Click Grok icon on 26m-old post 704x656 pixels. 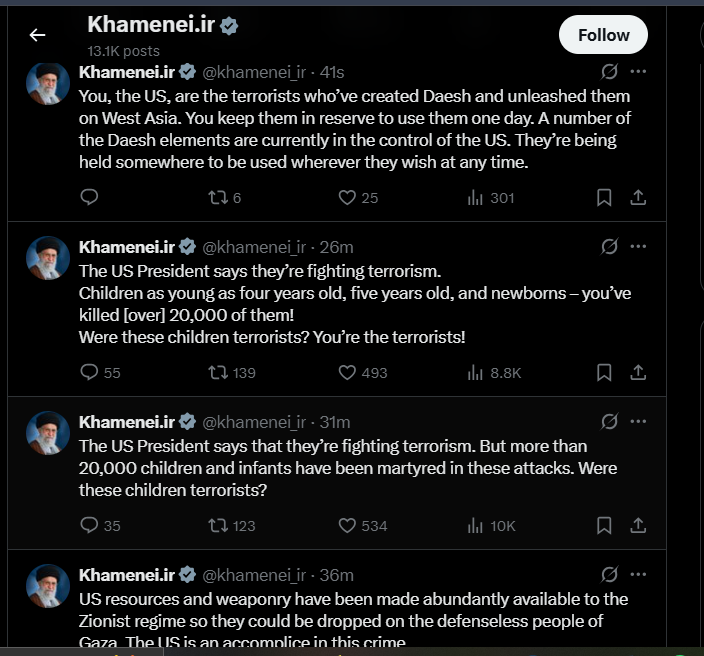coord(608,247)
